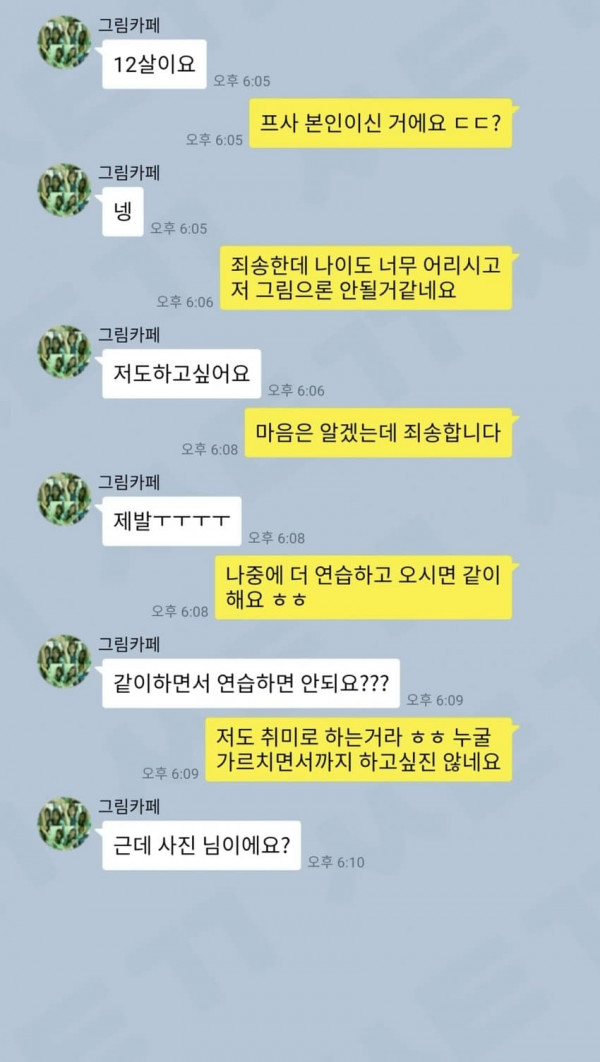Select the '저도하고싶어요' bubble
The height and width of the screenshot is (1062, 600).
point(181,373)
